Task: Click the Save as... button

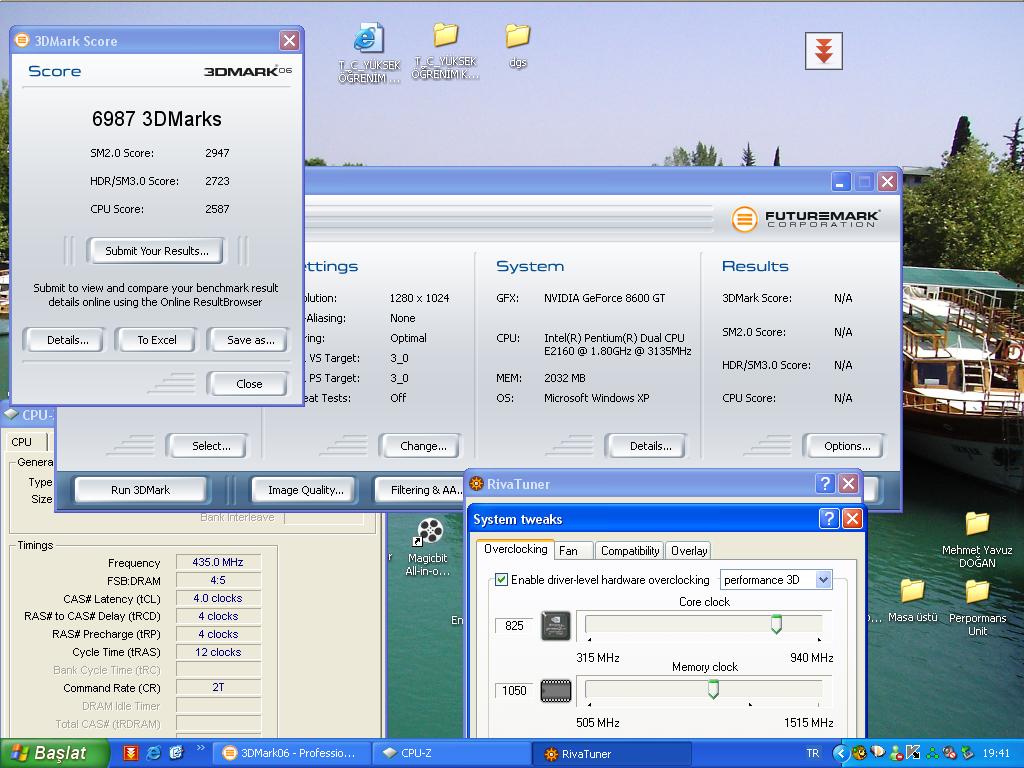Action: (248, 340)
